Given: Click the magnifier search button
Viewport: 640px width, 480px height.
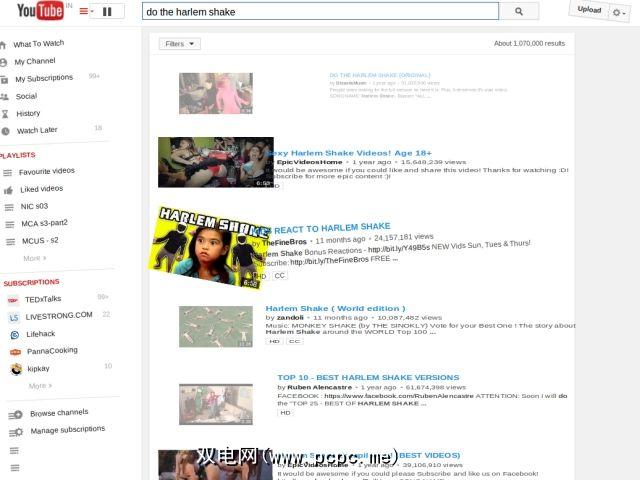Looking at the screenshot, I should tap(519, 11).
